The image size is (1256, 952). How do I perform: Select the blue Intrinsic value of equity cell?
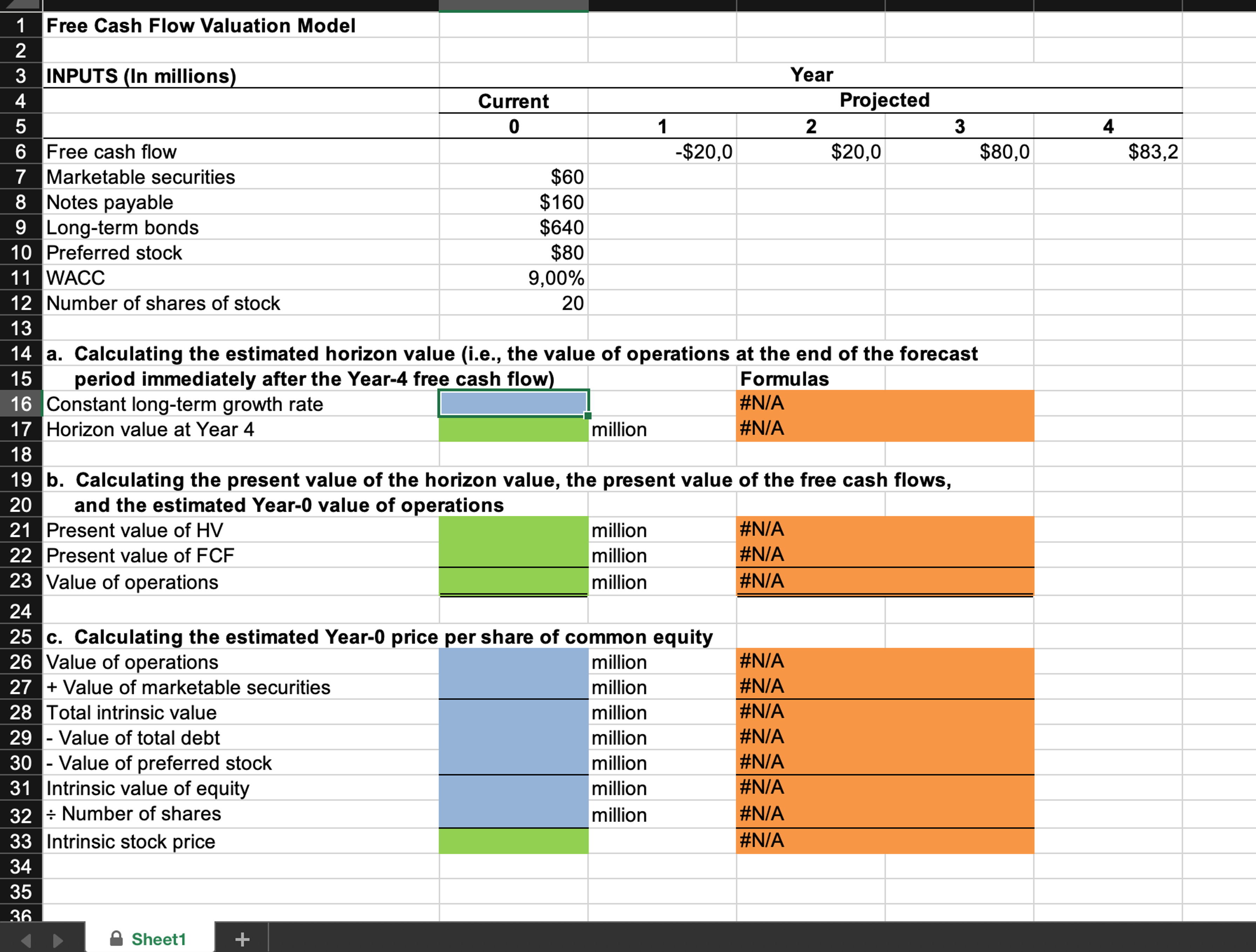pyautogui.click(x=512, y=788)
